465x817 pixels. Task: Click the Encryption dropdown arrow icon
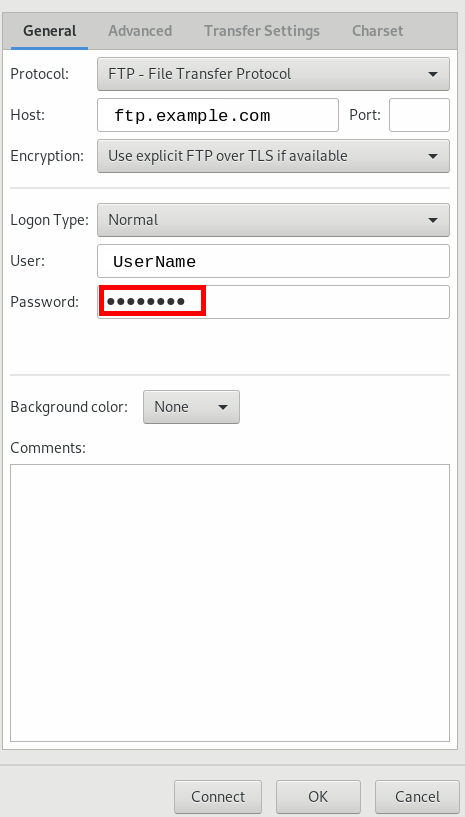pos(432,156)
